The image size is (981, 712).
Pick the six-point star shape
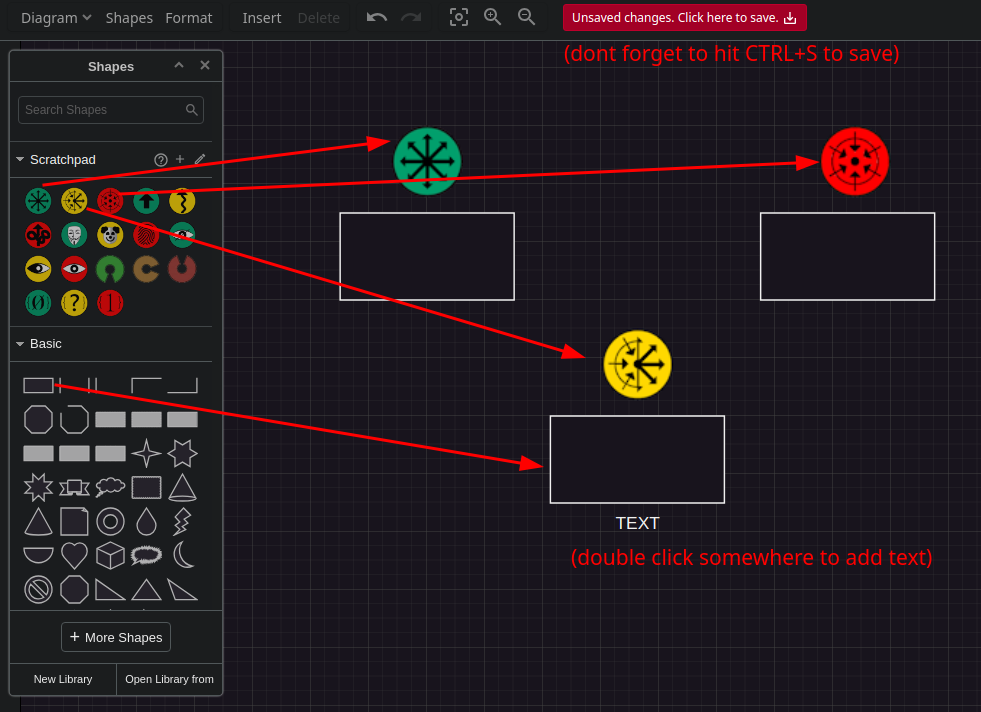pyautogui.click(x=182, y=453)
